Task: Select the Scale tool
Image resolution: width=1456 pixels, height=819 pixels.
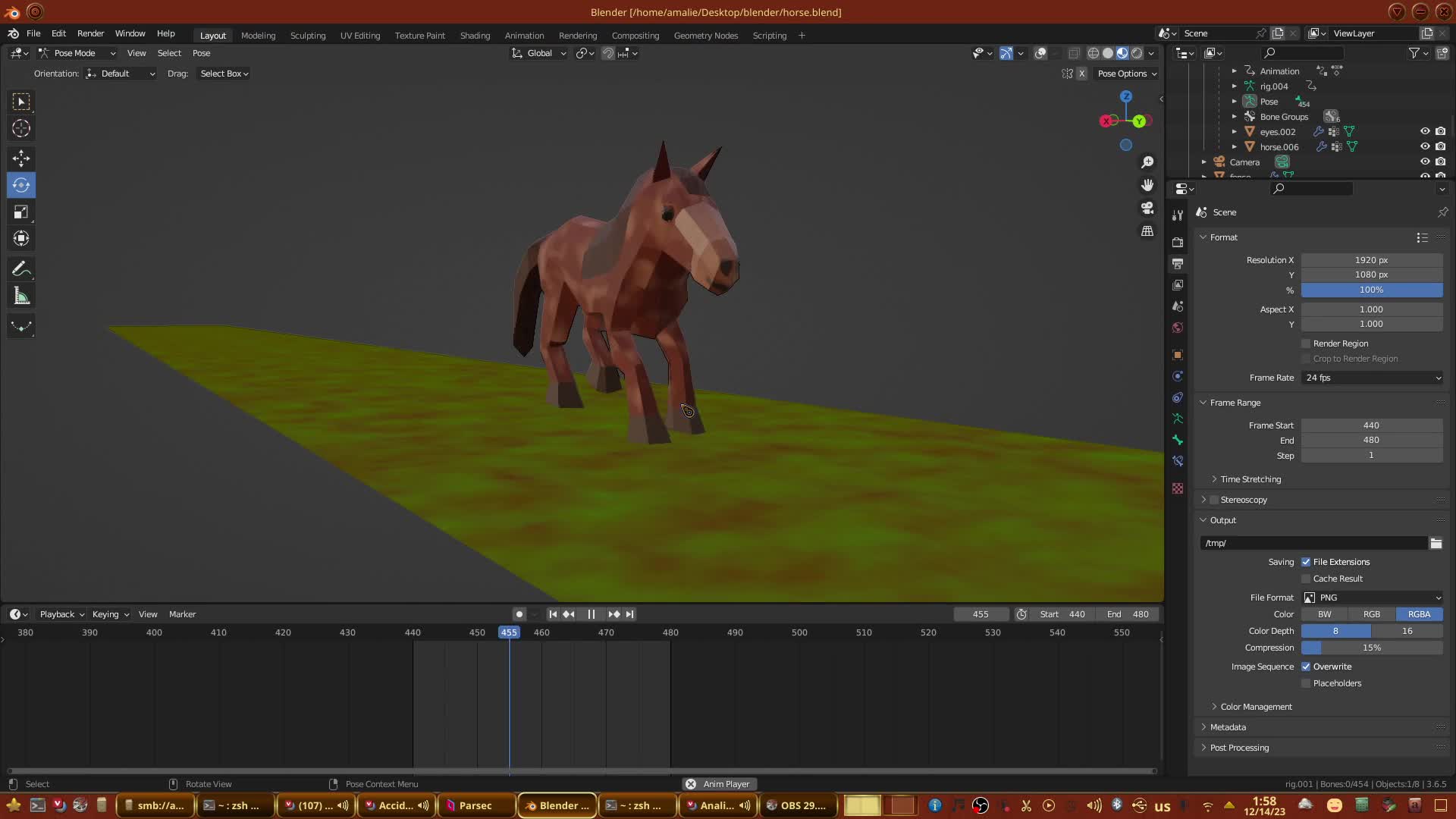Action: pyautogui.click(x=21, y=212)
